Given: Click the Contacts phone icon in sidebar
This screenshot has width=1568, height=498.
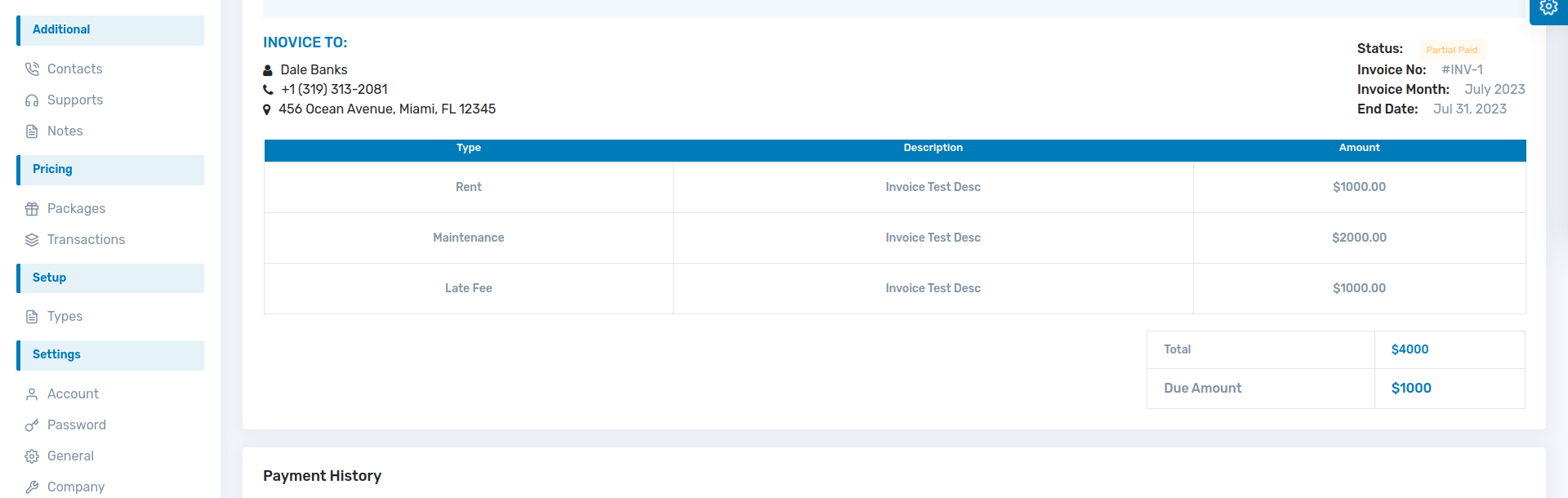Looking at the screenshot, I should pos(32,69).
